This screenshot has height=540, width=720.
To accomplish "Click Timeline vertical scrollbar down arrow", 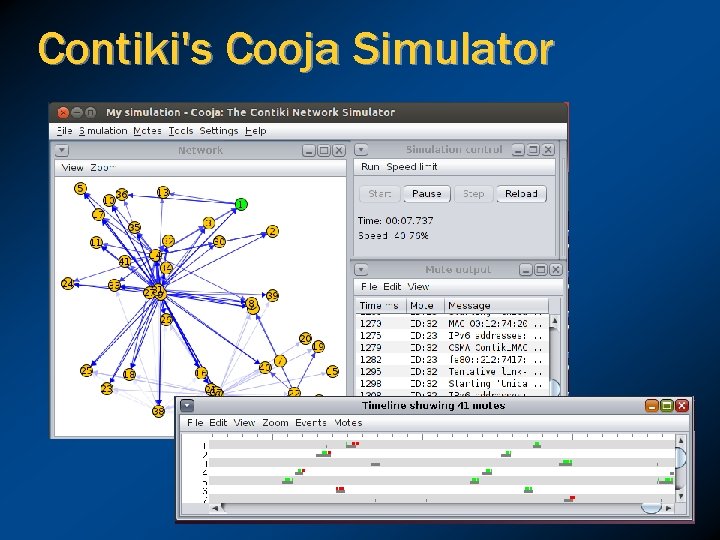I will 681,496.
